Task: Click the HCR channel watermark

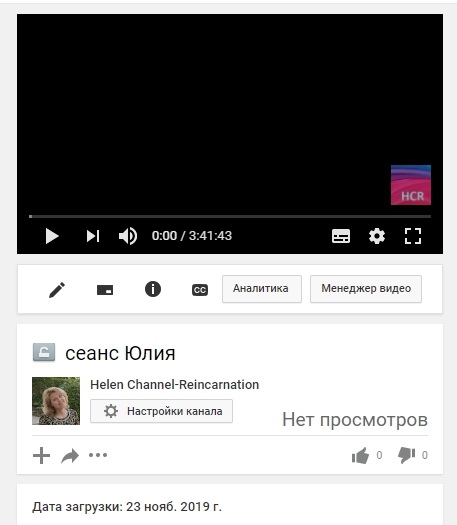Action: (411, 185)
